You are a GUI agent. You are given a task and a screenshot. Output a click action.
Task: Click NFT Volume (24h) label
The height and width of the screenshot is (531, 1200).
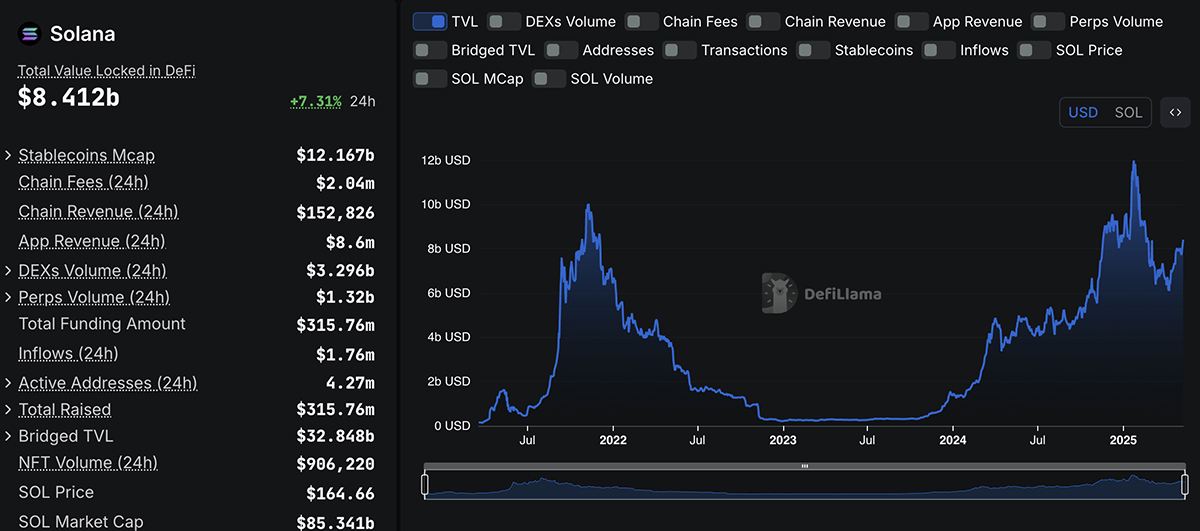click(x=88, y=462)
